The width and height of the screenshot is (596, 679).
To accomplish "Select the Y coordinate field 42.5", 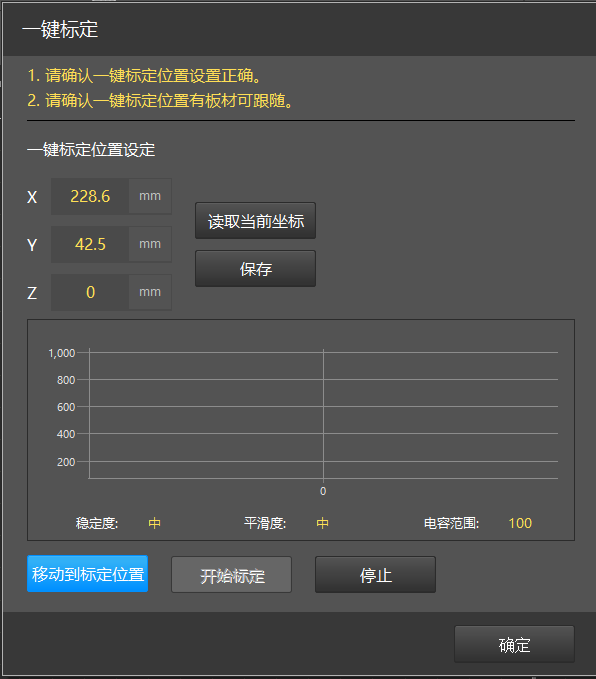I will click(x=90, y=244).
